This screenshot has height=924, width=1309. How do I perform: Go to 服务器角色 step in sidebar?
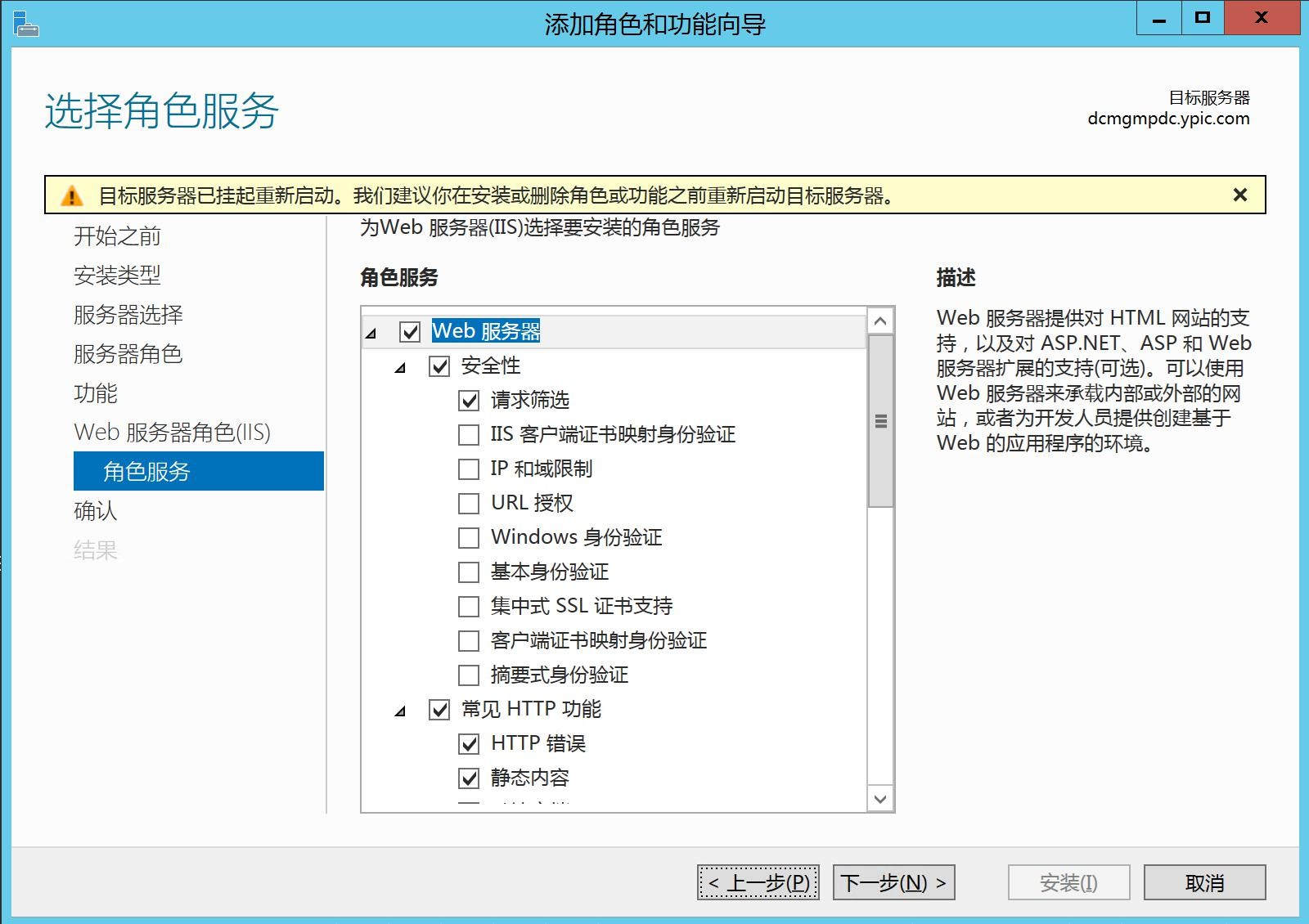coord(128,354)
